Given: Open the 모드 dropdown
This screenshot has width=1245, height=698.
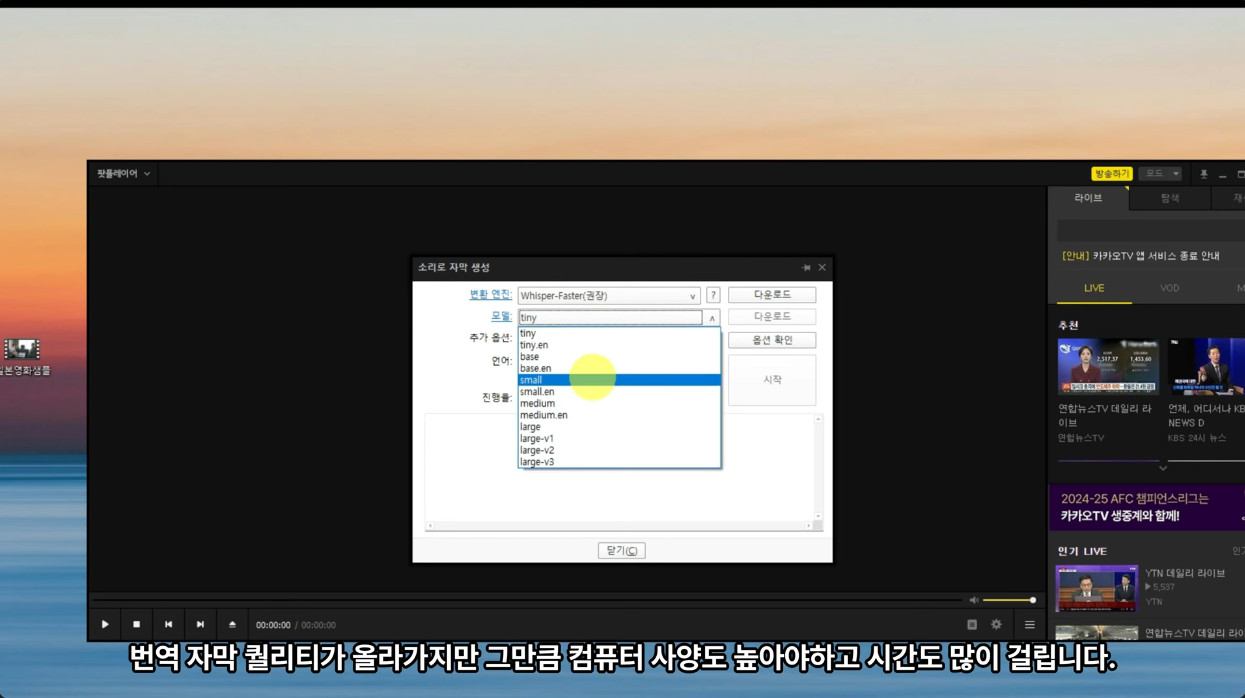Looking at the screenshot, I should pyautogui.click(x=1162, y=174).
